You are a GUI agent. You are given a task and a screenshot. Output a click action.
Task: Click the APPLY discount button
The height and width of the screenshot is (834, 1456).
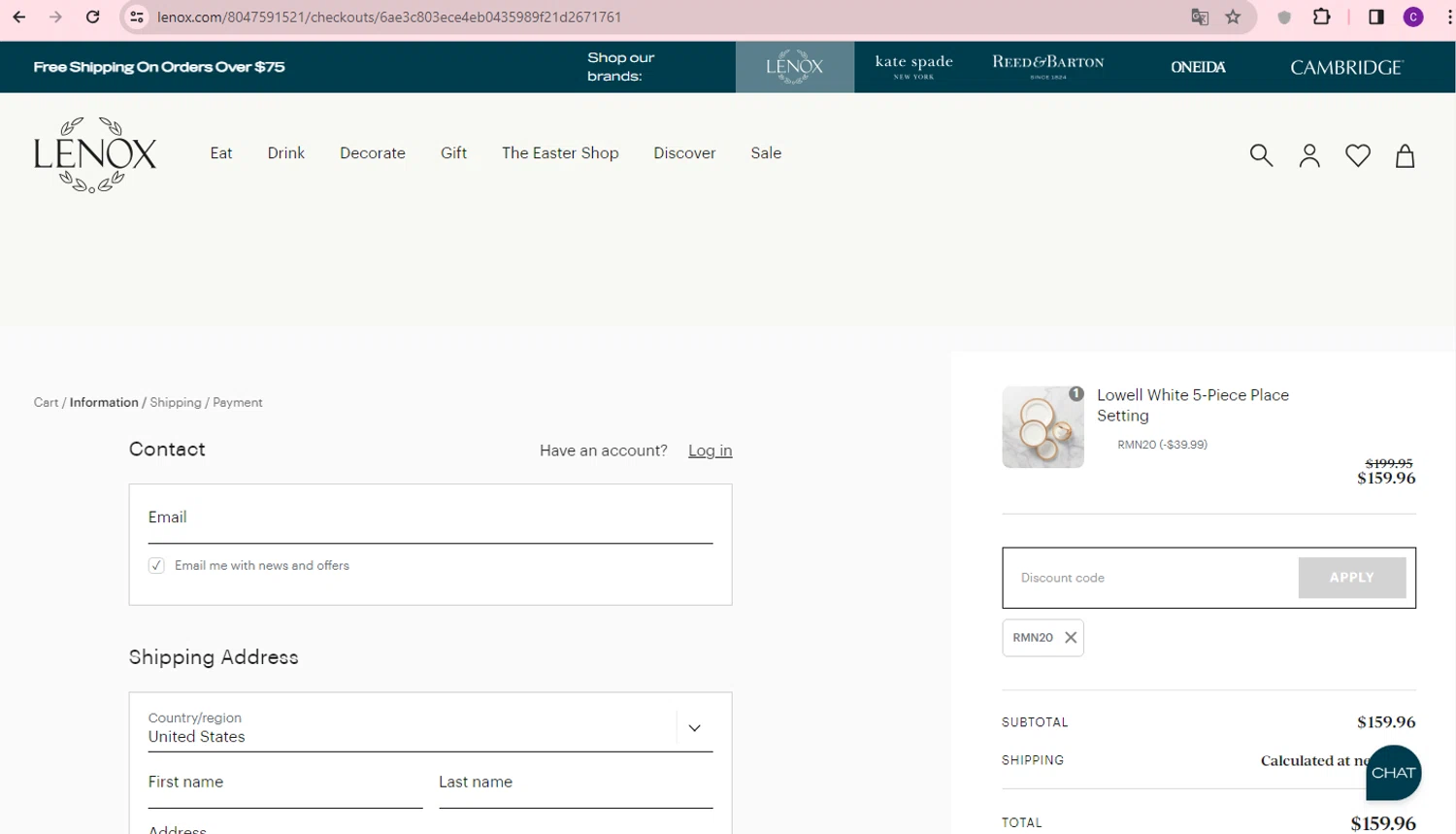point(1351,578)
